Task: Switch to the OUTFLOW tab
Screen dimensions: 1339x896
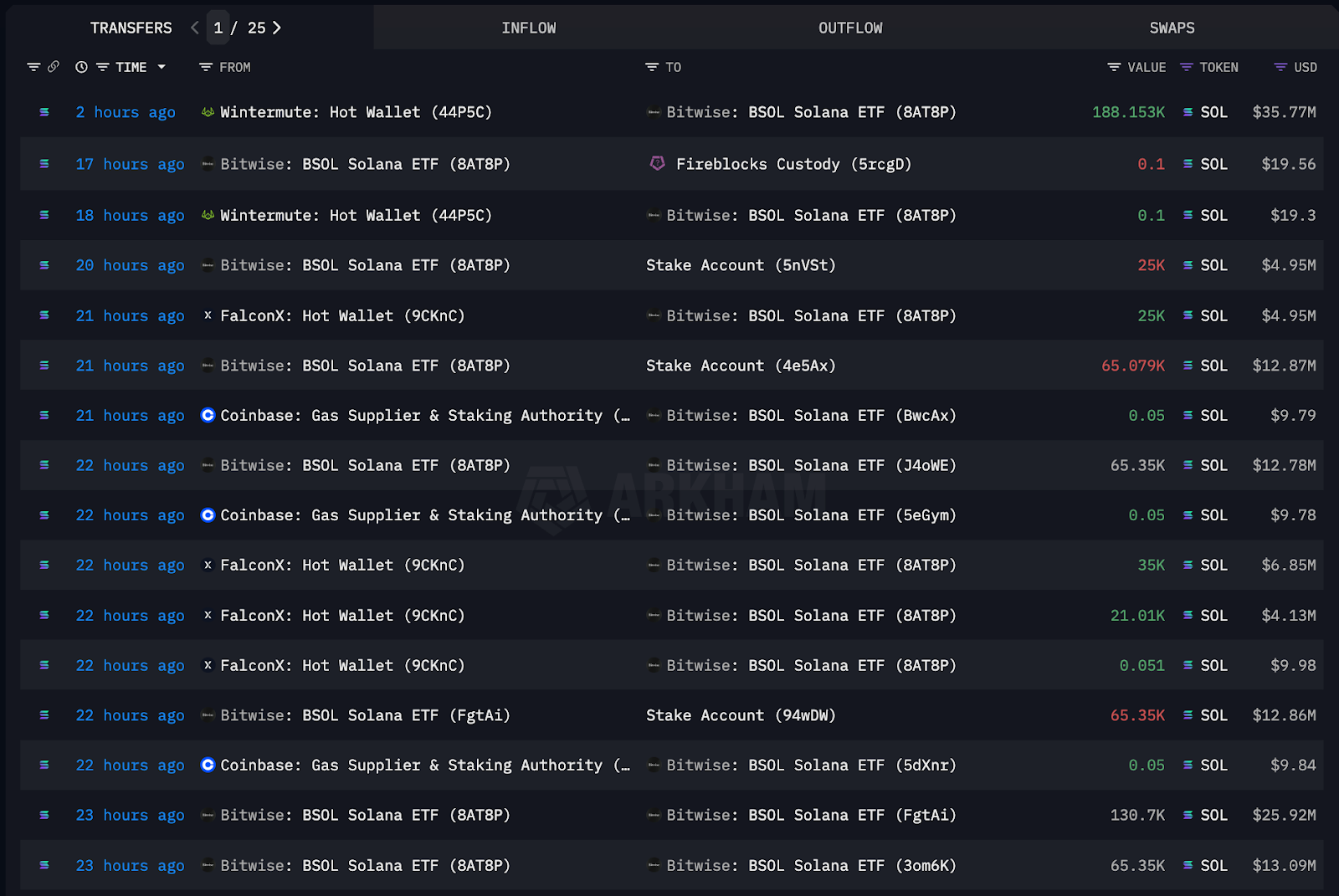Action: [x=850, y=28]
